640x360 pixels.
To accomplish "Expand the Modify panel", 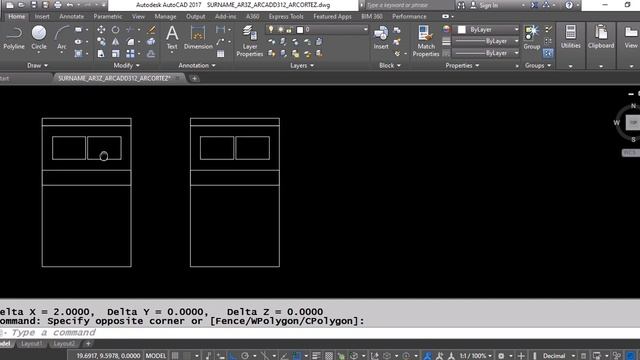I will click(127, 65).
